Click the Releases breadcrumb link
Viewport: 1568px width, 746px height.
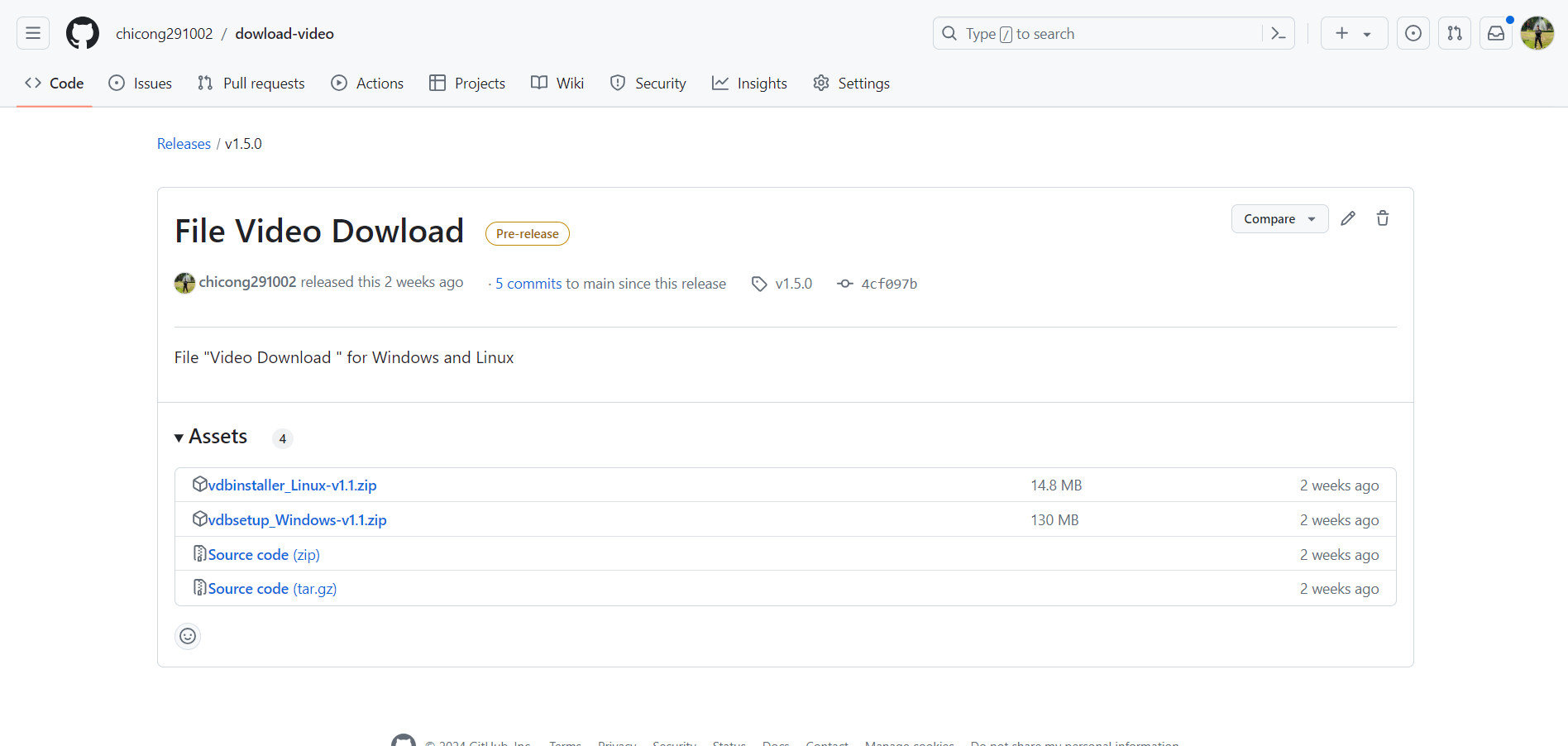point(184,144)
